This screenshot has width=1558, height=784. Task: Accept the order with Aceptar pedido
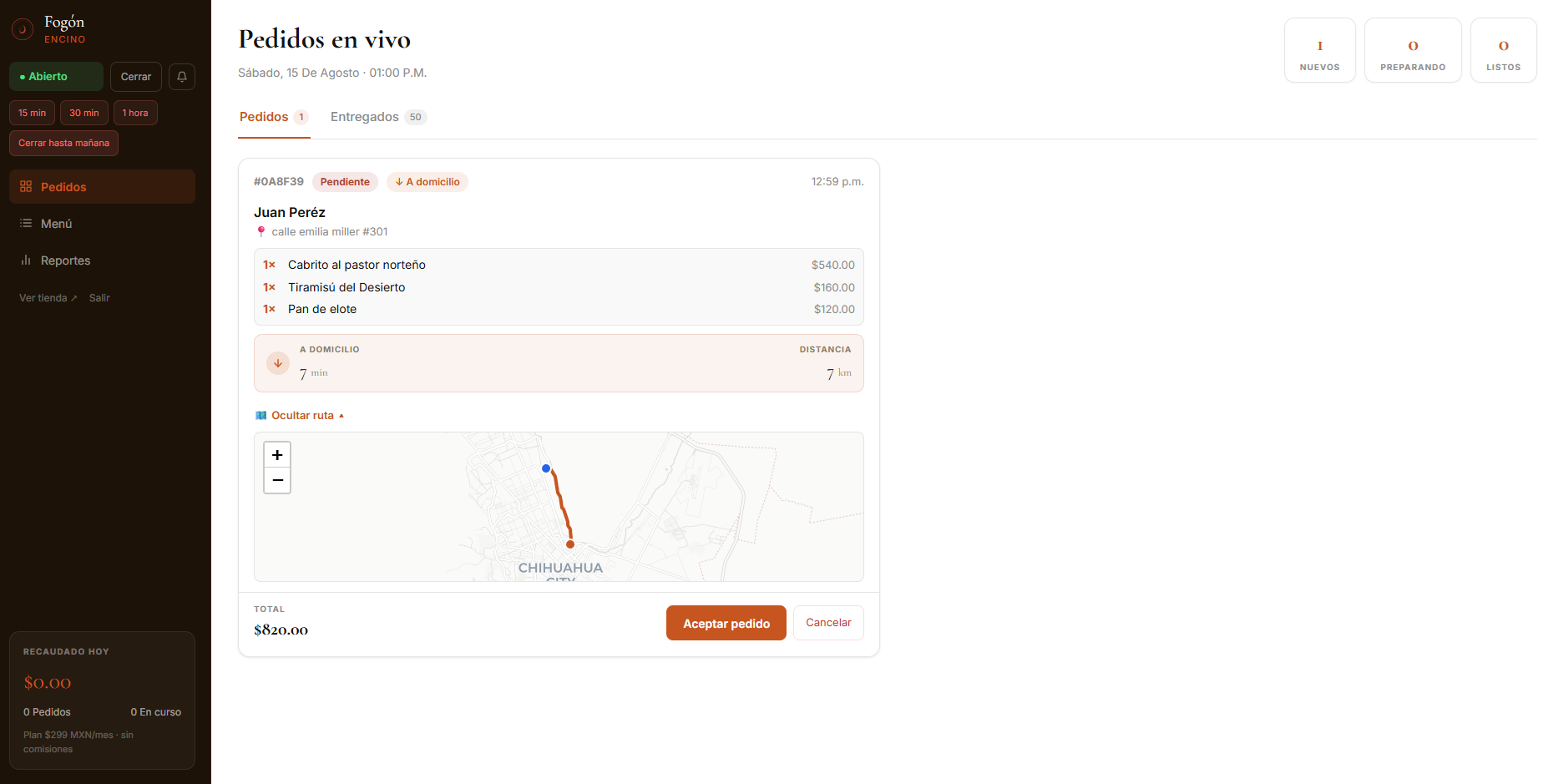point(726,624)
